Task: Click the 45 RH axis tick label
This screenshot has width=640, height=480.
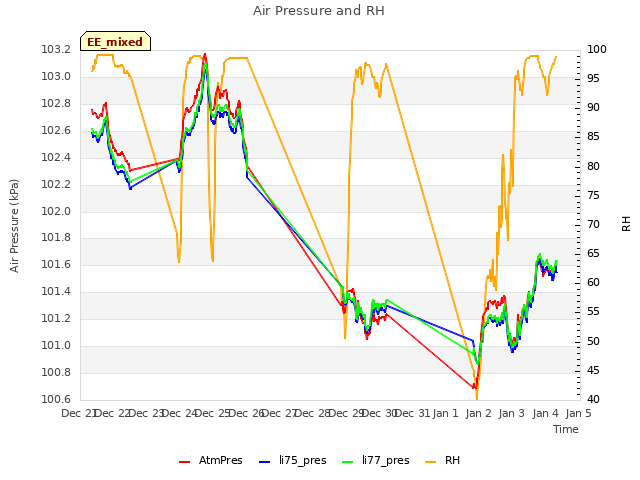Action: point(593,371)
